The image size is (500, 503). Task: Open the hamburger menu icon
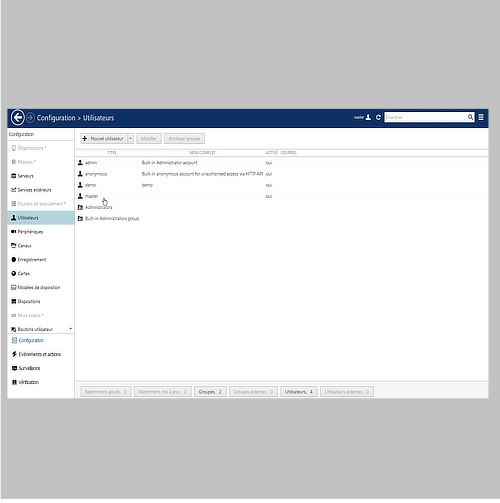tap(481, 117)
